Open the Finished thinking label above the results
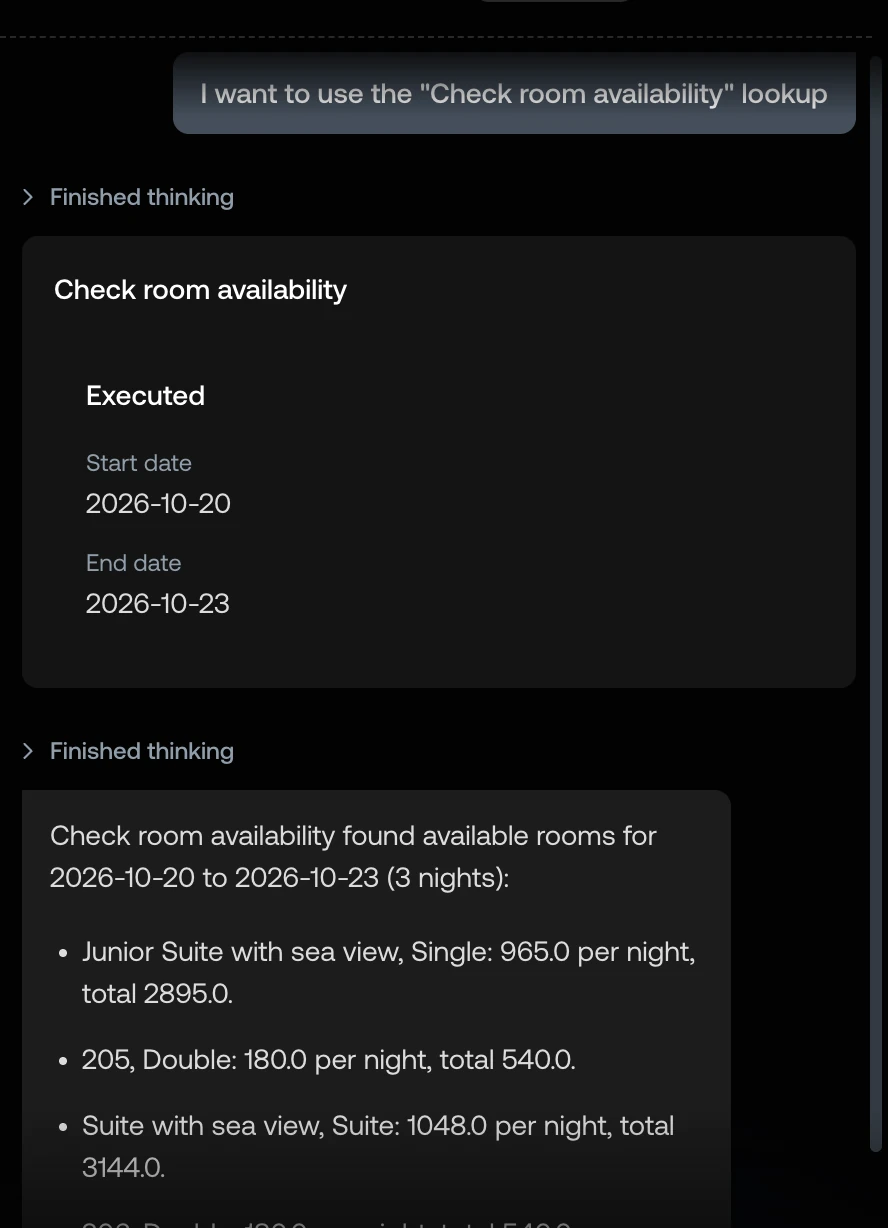The image size is (888, 1228). [x=142, y=751]
